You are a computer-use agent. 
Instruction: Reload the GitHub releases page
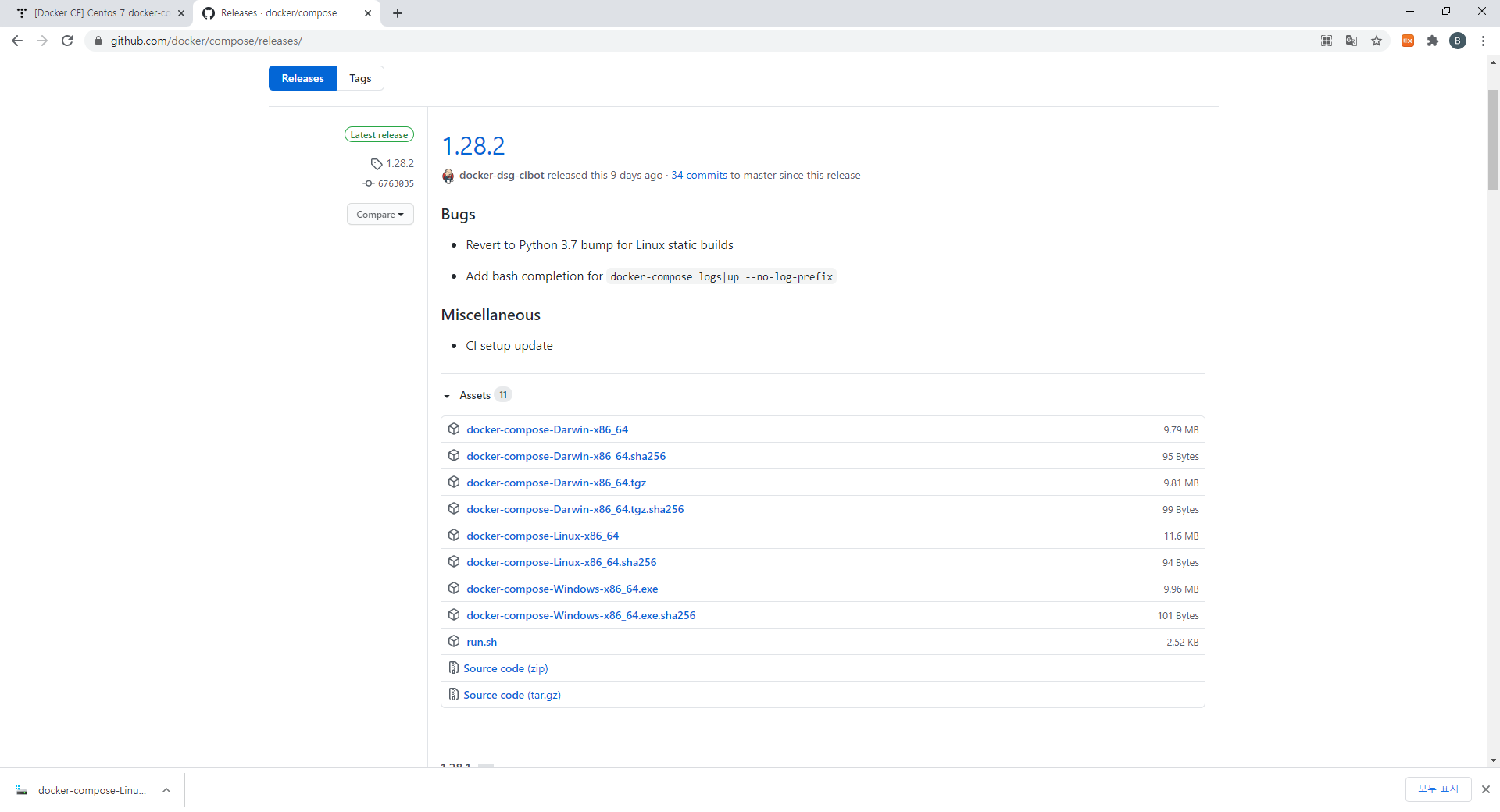pyautogui.click(x=67, y=41)
